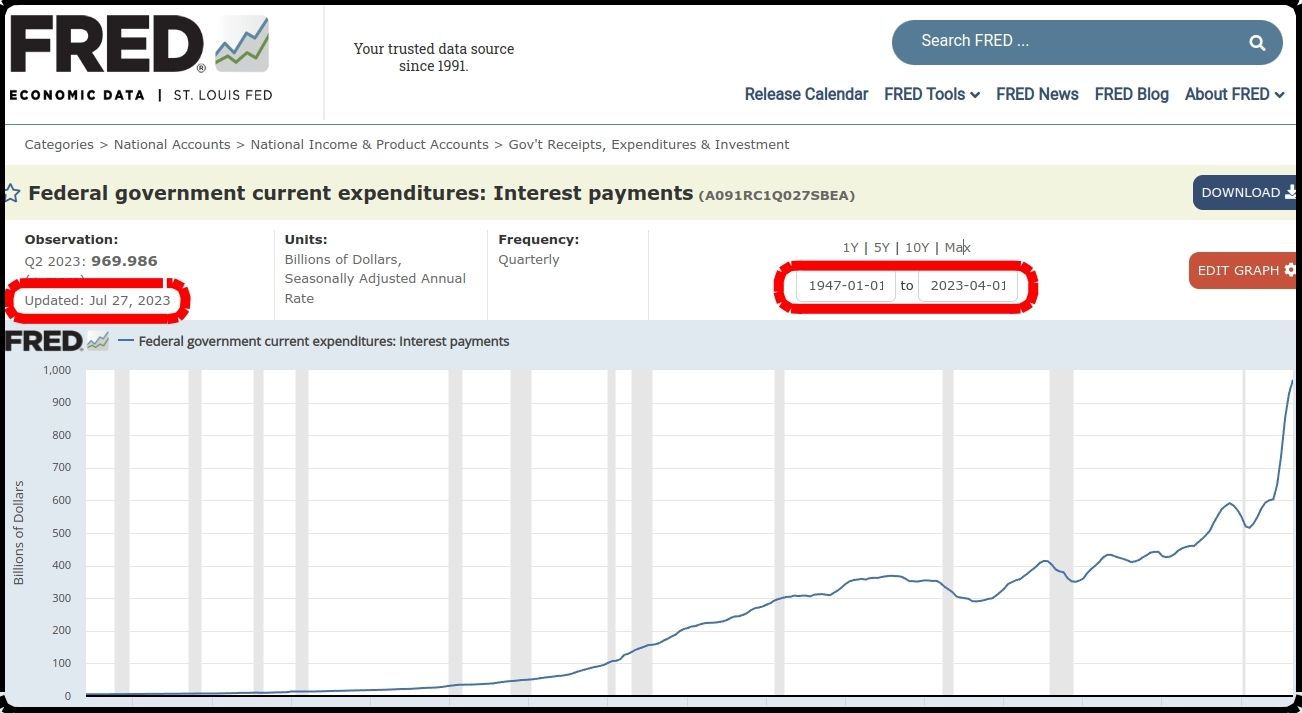Click the ECONOMIC DATA tagline text
Image resolution: width=1302 pixels, height=713 pixels.
coord(77,95)
